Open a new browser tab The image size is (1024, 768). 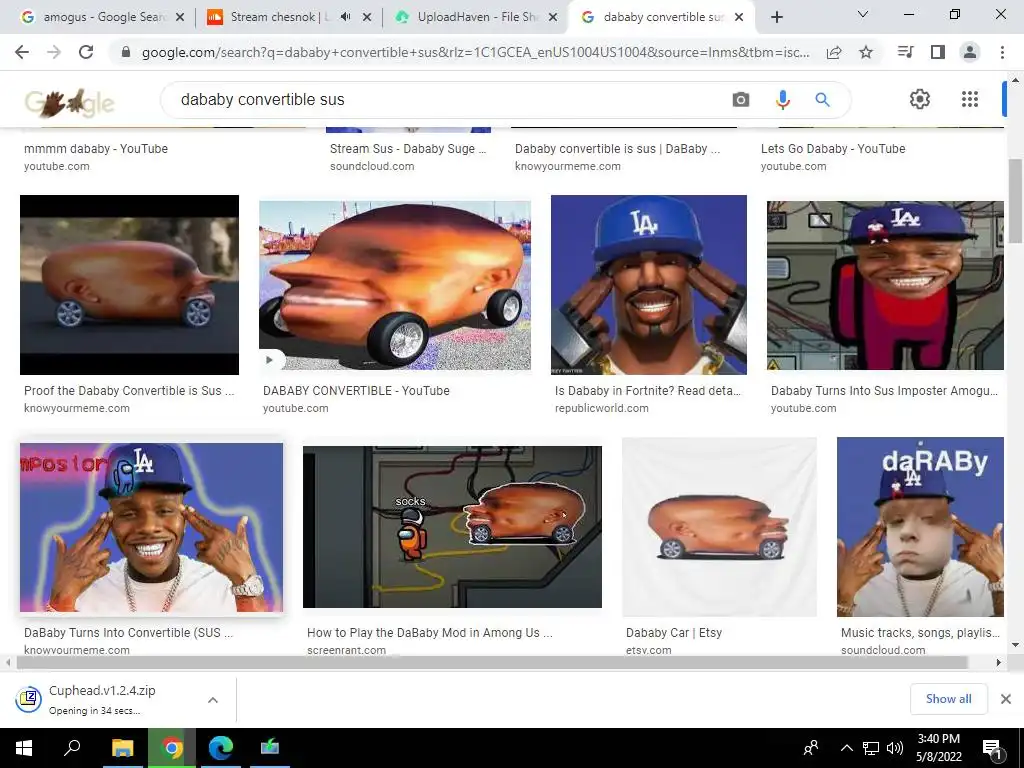776,18
